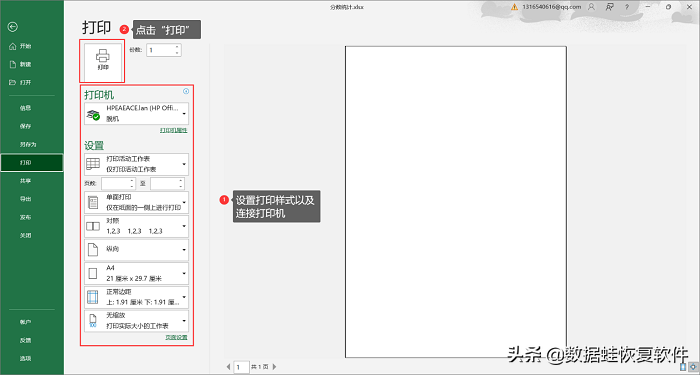Go back using the back arrow icon
700x375 pixels.
point(12,27)
